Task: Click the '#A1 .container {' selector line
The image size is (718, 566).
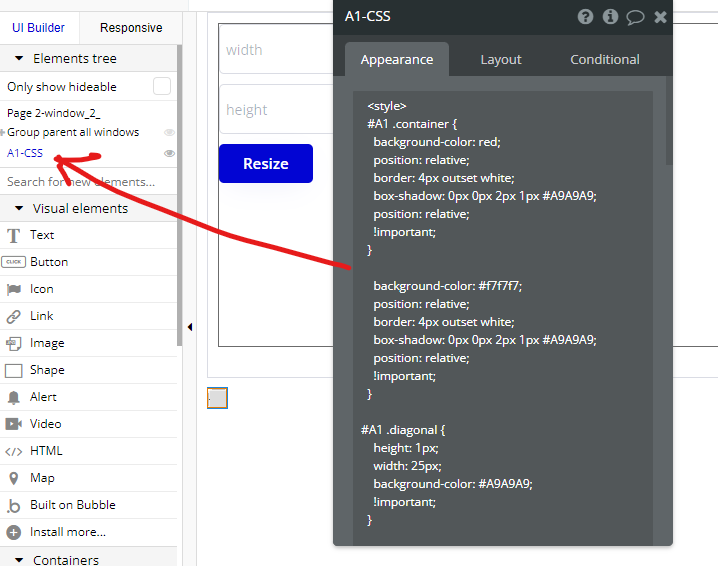Action: tap(412, 124)
